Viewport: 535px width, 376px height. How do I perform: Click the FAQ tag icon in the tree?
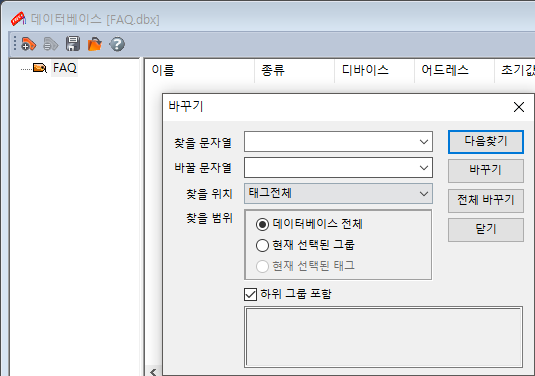tap(40, 68)
